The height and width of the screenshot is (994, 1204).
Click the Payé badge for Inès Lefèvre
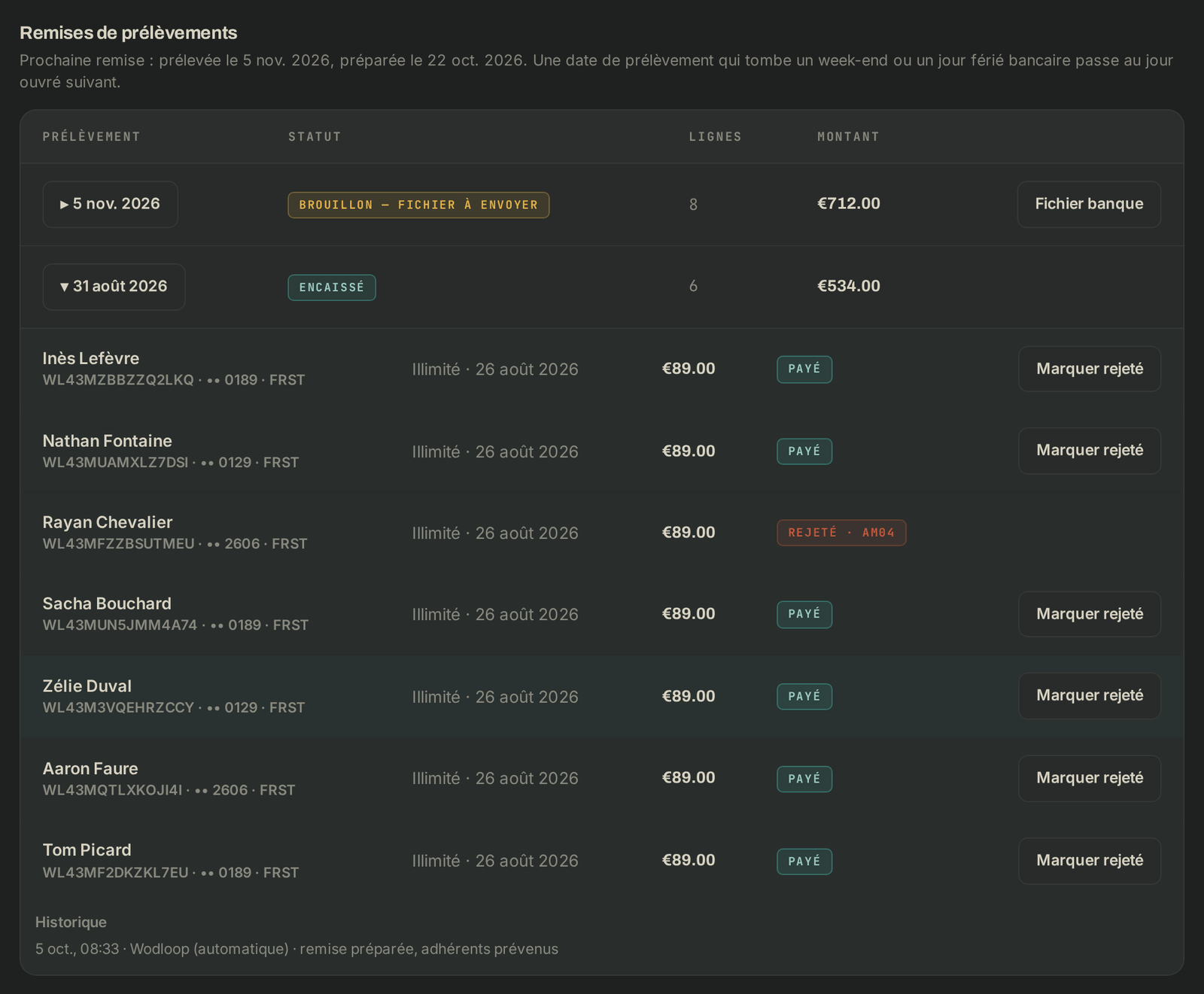pyautogui.click(x=804, y=369)
